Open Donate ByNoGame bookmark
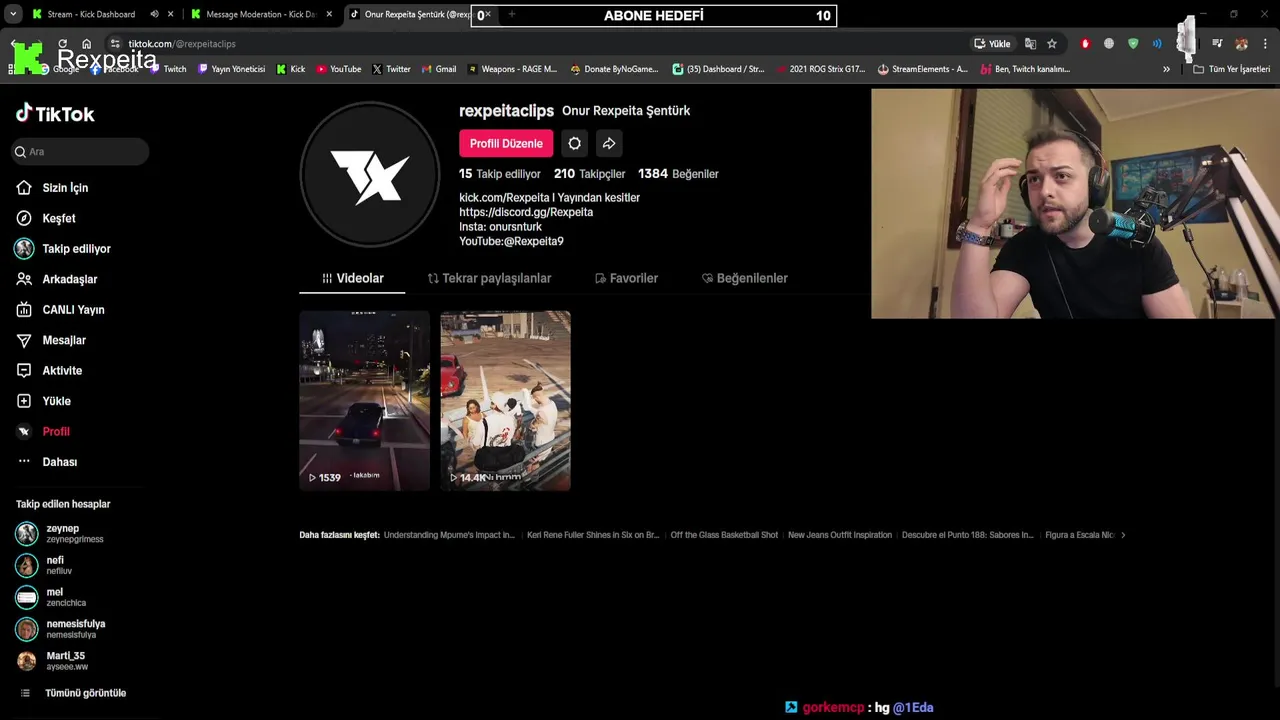Screen dimensions: 1280x720 [614, 69]
